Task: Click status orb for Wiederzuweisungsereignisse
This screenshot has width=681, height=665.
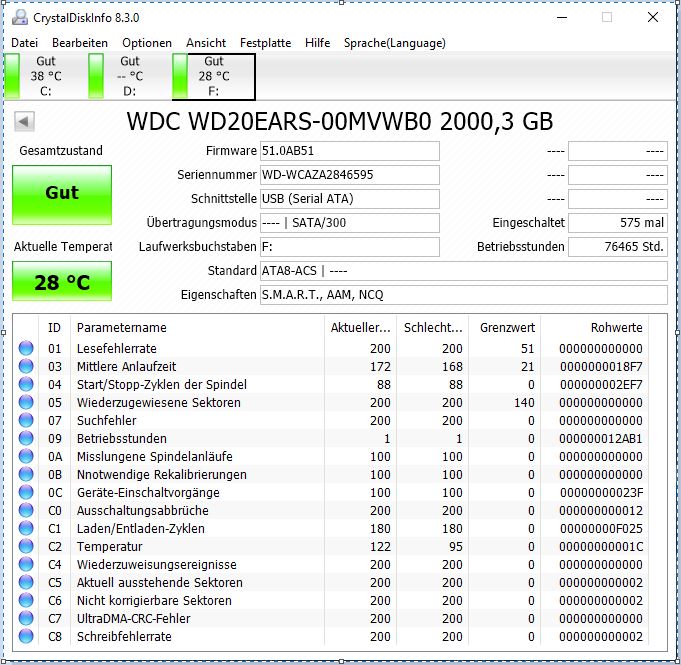Action: (x=26, y=564)
